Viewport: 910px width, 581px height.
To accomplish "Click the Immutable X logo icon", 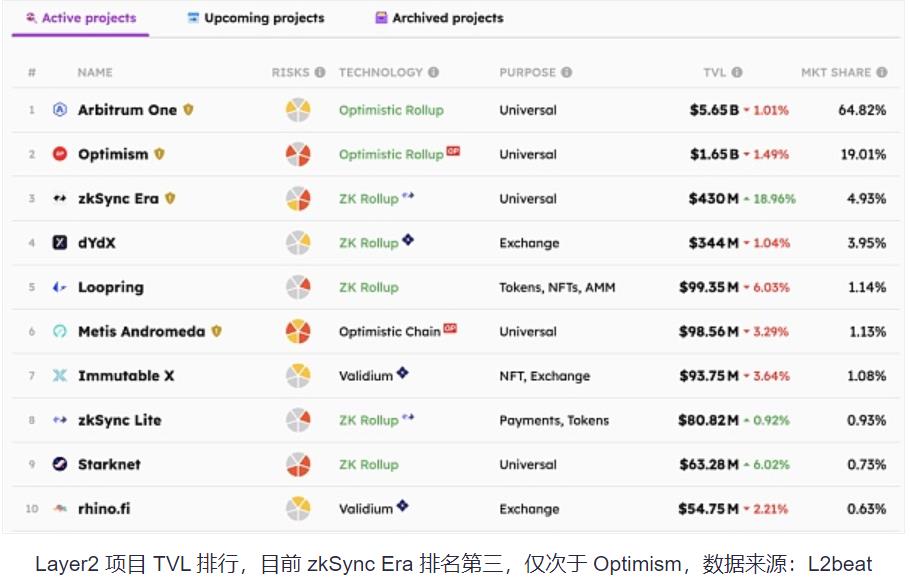I will click(60, 376).
